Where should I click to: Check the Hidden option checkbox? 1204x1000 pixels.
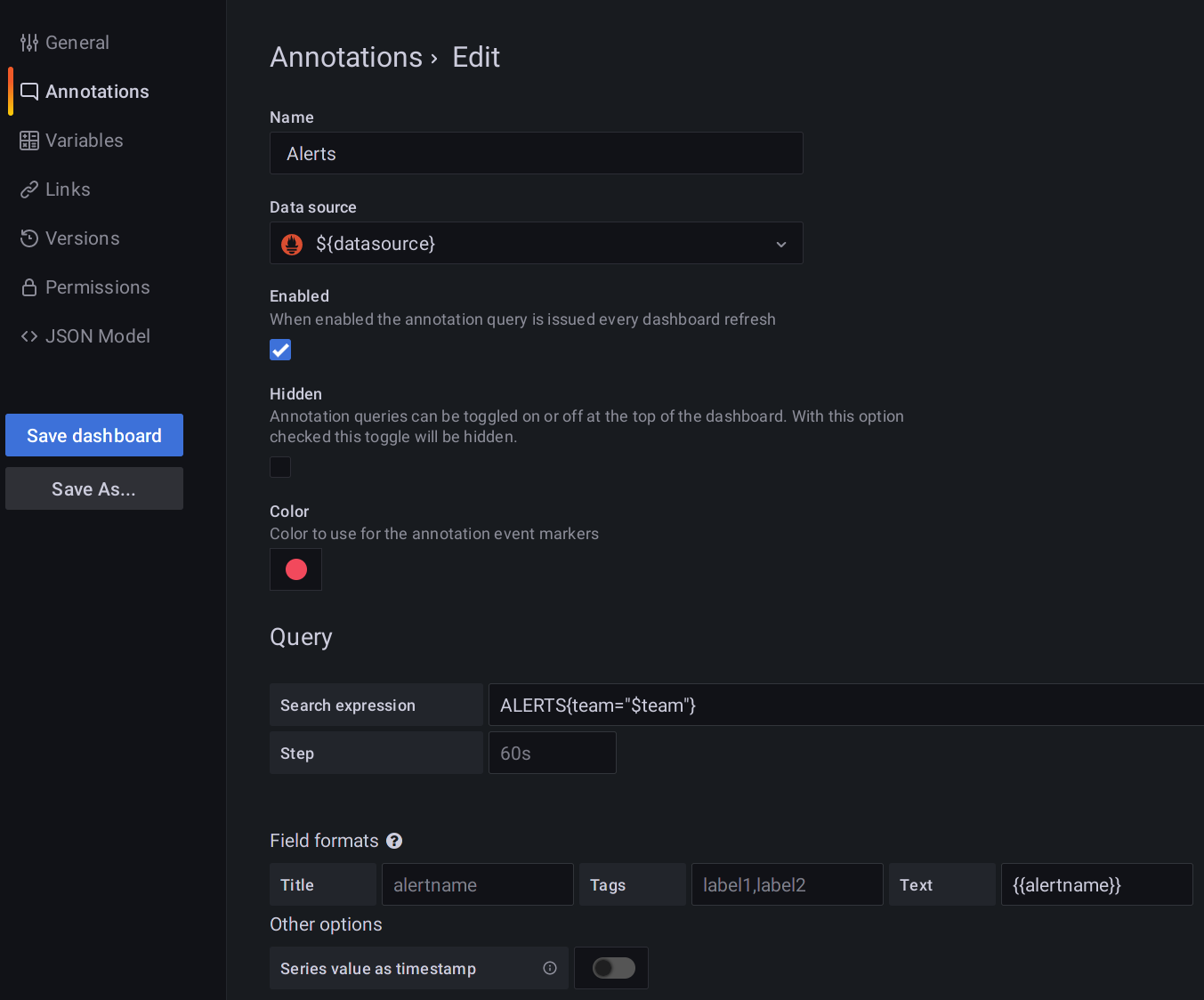pyautogui.click(x=280, y=467)
